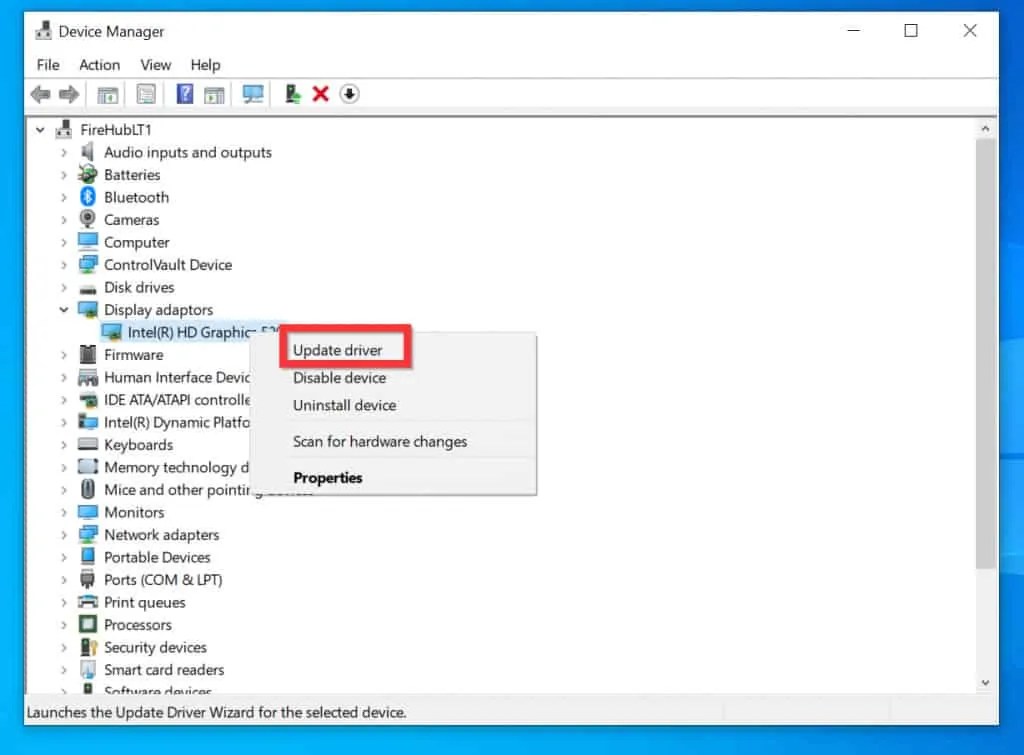
Task: Open the View menu
Action: click(x=155, y=65)
